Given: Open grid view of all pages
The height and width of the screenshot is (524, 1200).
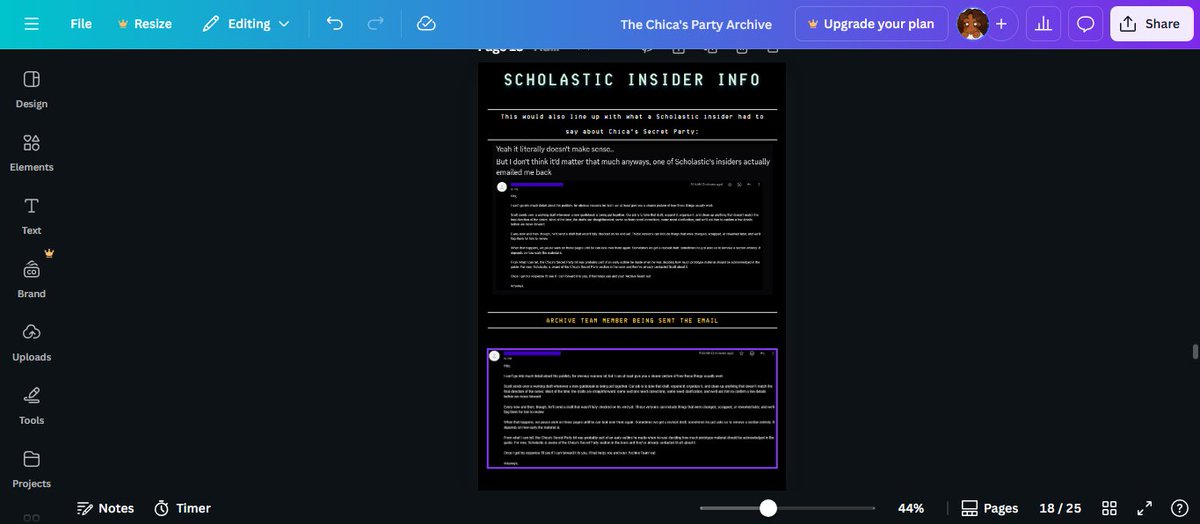Looking at the screenshot, I should [x=1109, y=508].
